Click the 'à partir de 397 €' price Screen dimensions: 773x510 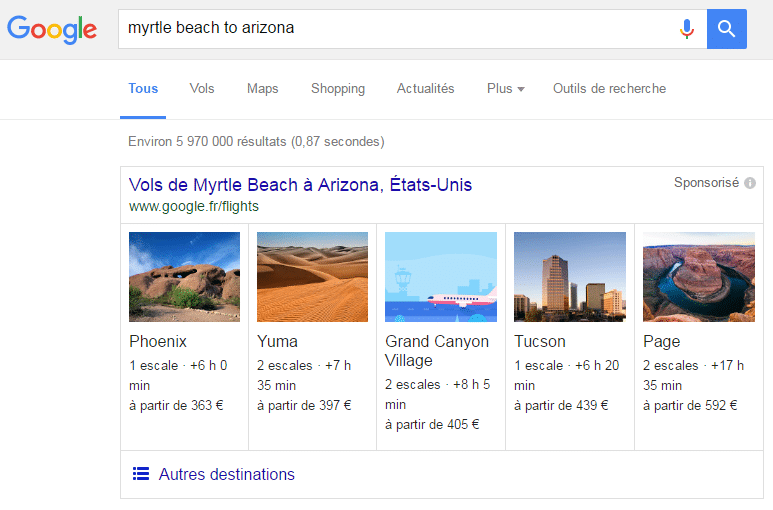pyautogui.click(x=304, y=406)
